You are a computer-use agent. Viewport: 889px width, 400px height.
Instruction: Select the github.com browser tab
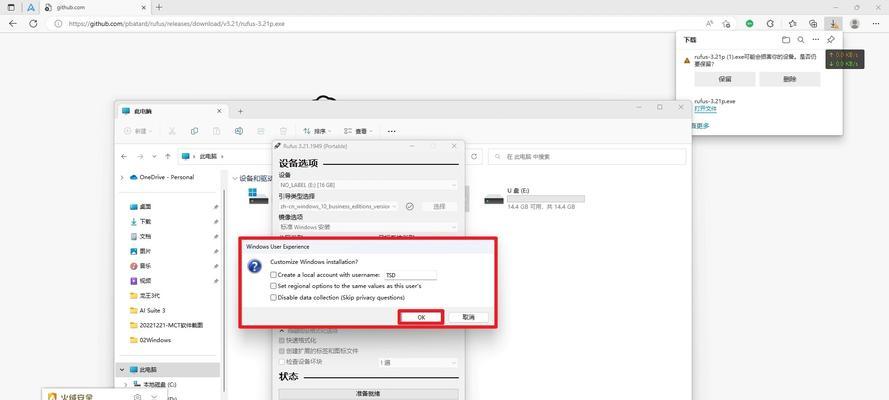click(95, 8)
